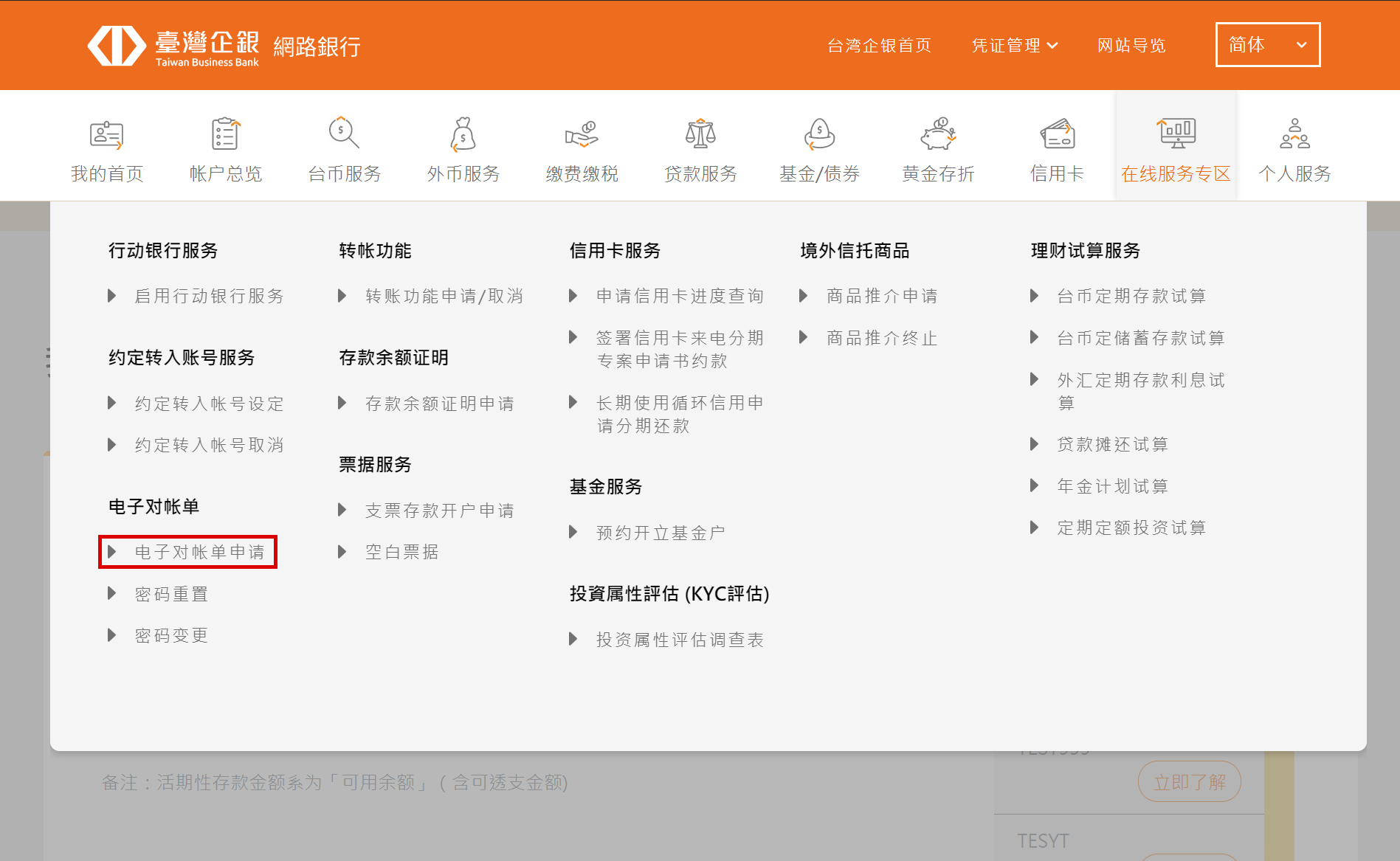Open 转账功能申请/取消 link
This screenshot has width=1400, height=861.
click(444, 297)
